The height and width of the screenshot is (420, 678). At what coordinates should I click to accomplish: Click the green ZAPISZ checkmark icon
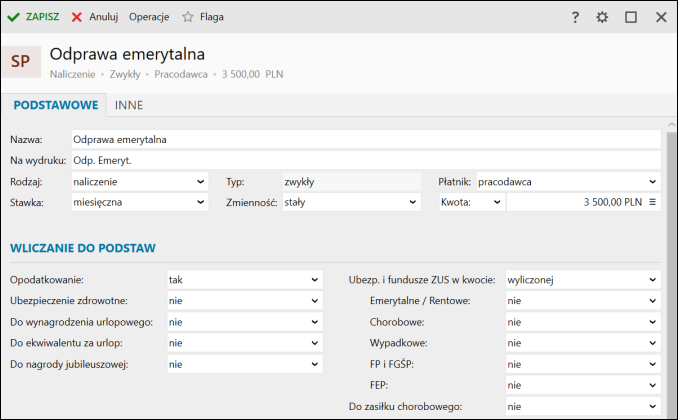(13, 17)
